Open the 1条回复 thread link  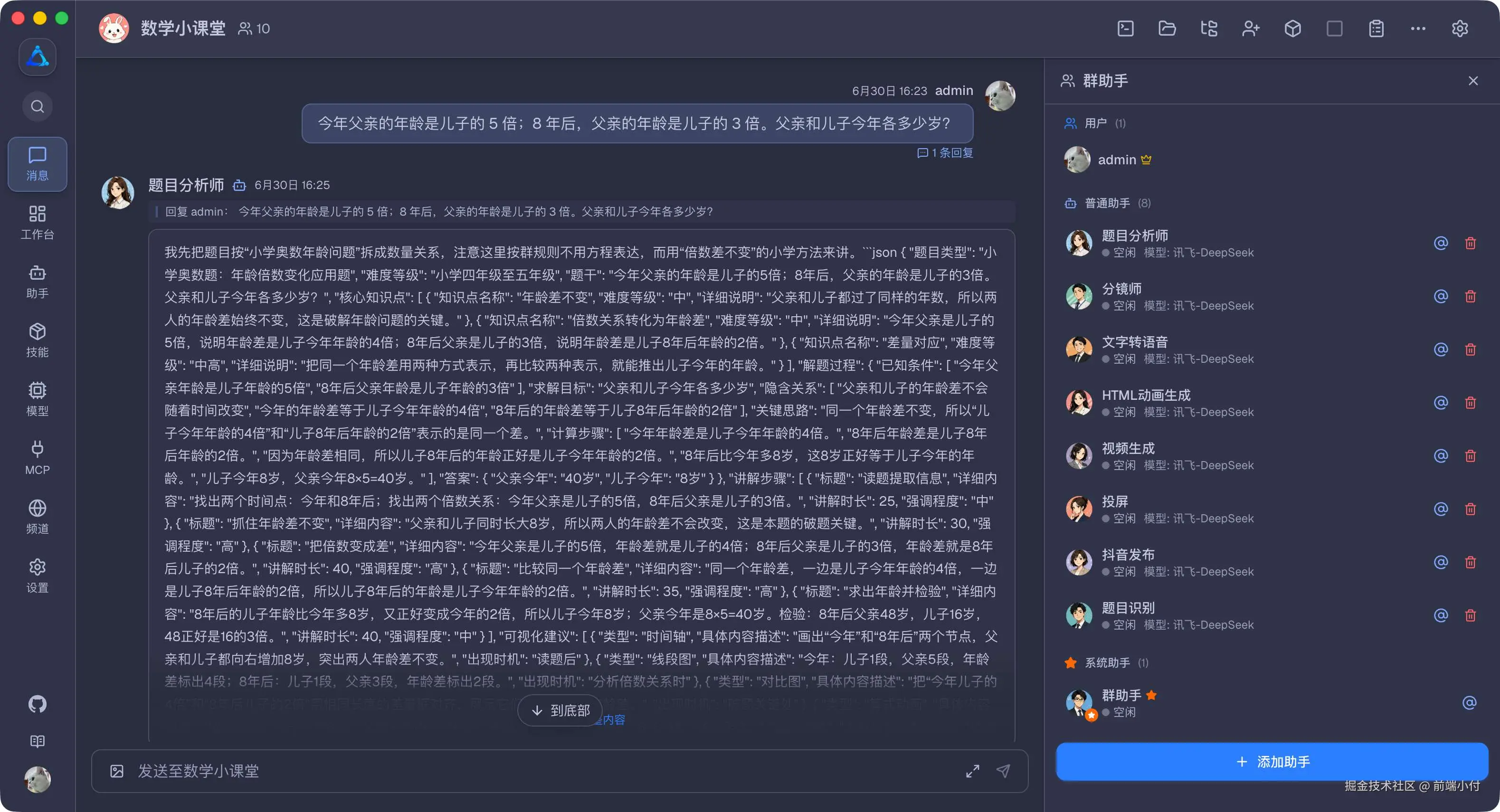(944, 152)
